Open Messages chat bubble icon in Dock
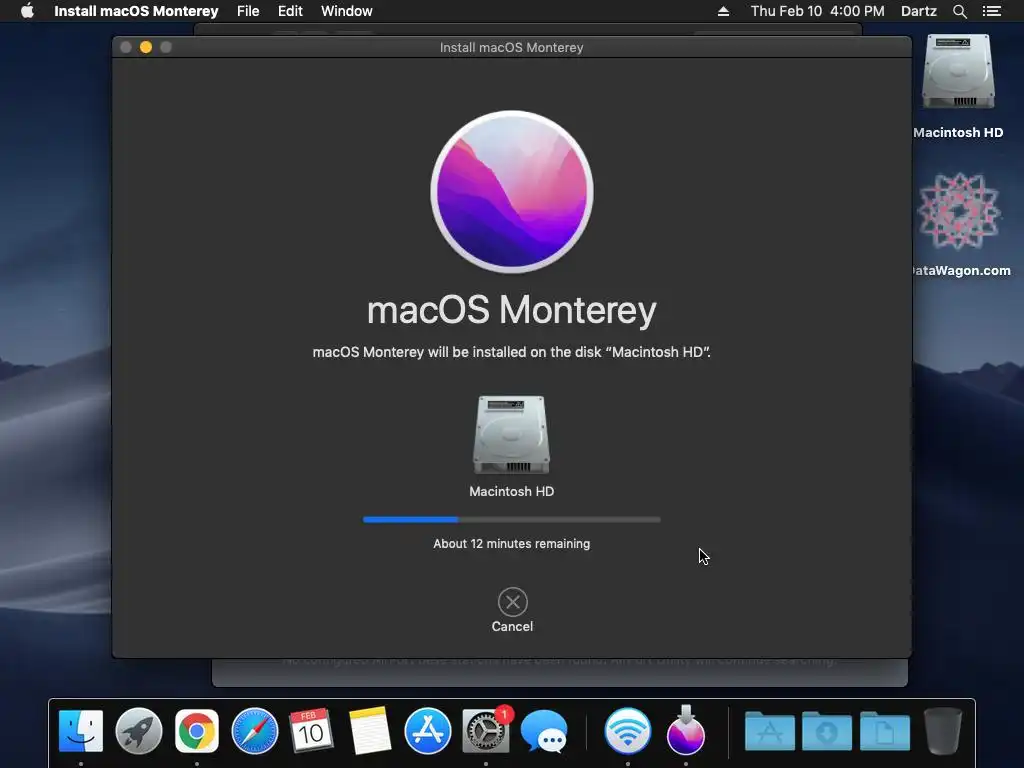Viewport: 1024px width, 768px height. click(544, 731)
